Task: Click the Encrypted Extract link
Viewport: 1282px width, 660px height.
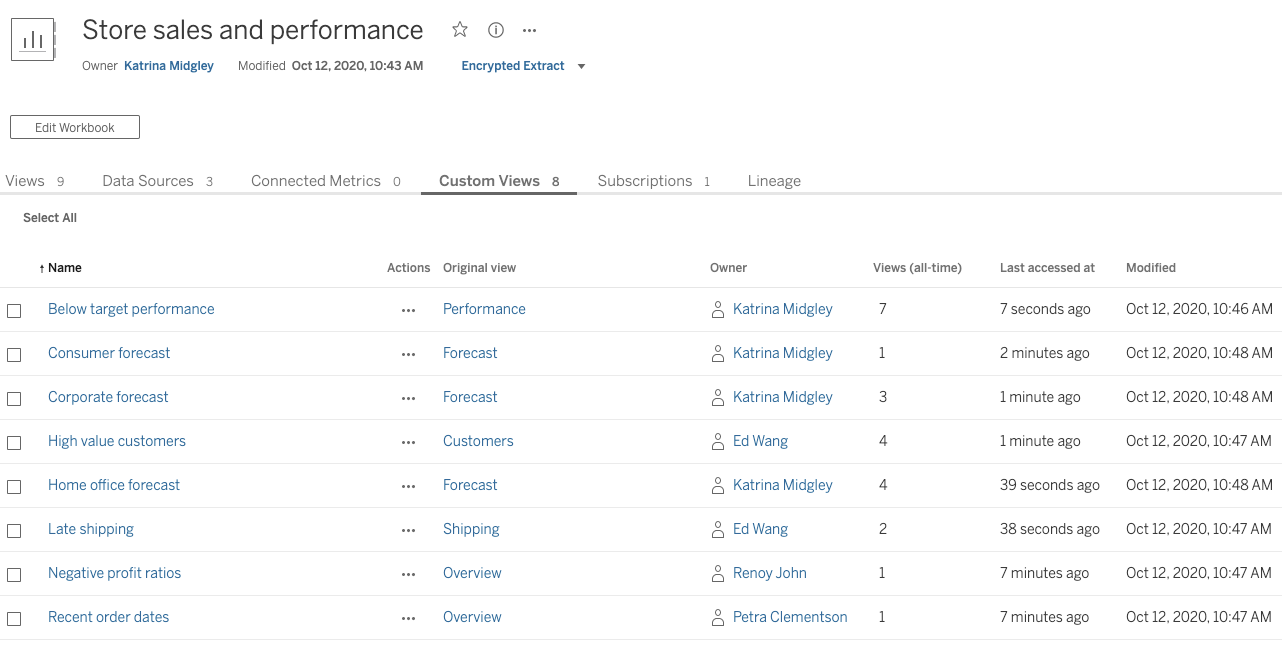Action: pyautogui.click(x=513, y=66)
